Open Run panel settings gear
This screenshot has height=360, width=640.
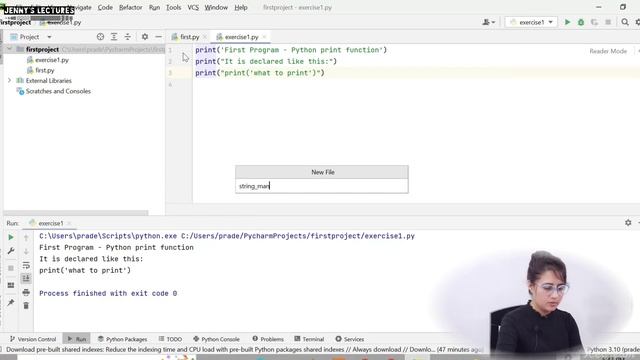point(628,222)
